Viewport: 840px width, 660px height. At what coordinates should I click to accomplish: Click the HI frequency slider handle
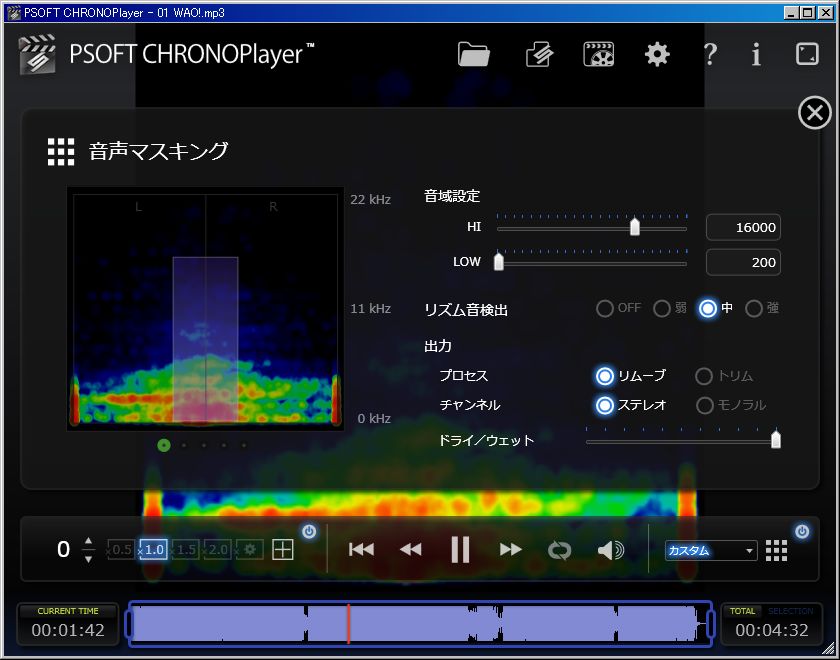(635, 227)
